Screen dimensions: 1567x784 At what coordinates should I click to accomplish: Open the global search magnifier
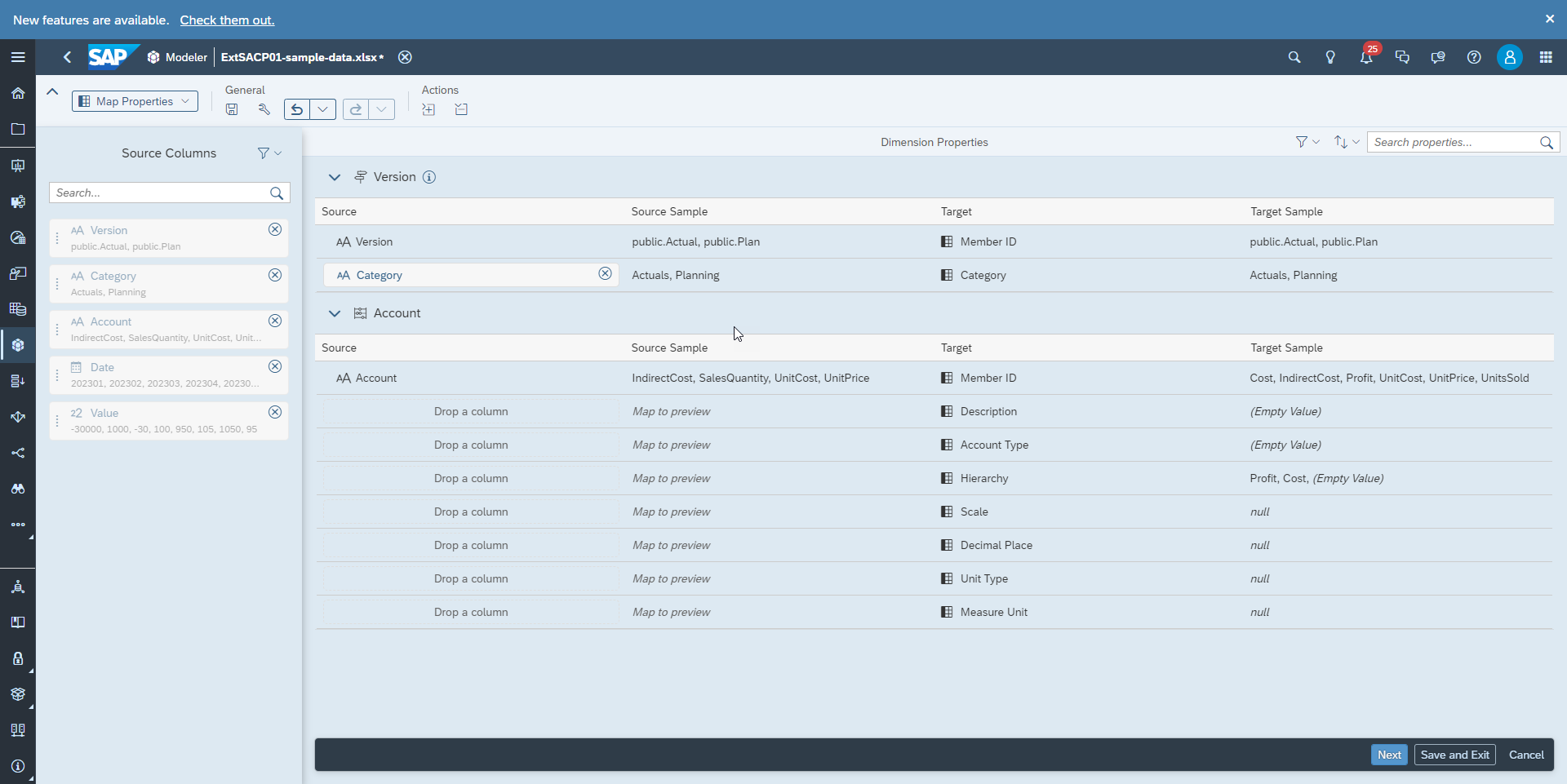(x=1294, y=57)
